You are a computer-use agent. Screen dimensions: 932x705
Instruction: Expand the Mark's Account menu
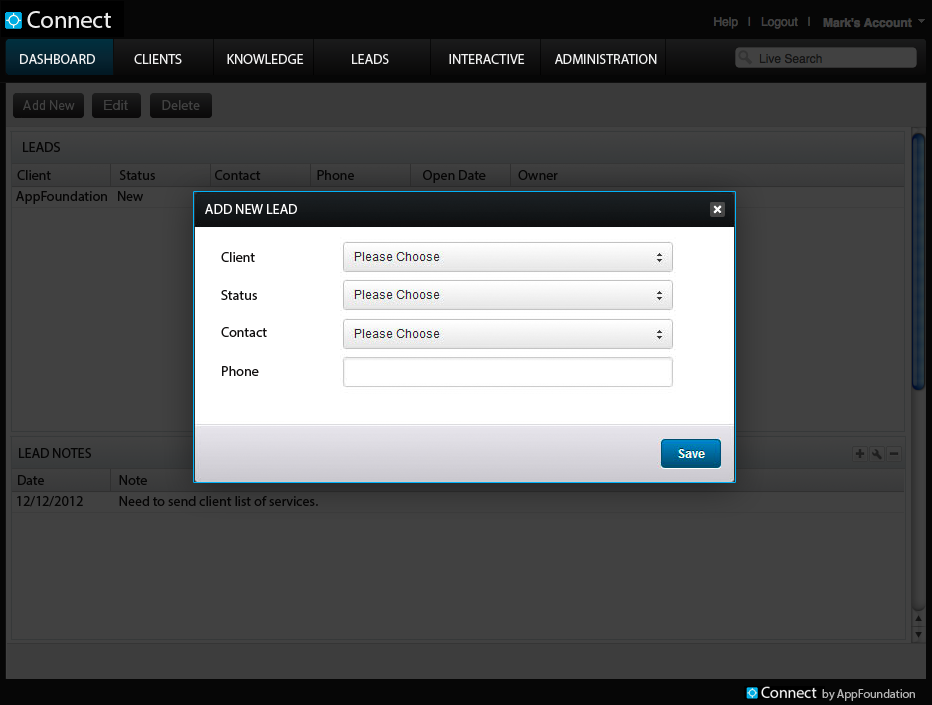pos(873,23)
